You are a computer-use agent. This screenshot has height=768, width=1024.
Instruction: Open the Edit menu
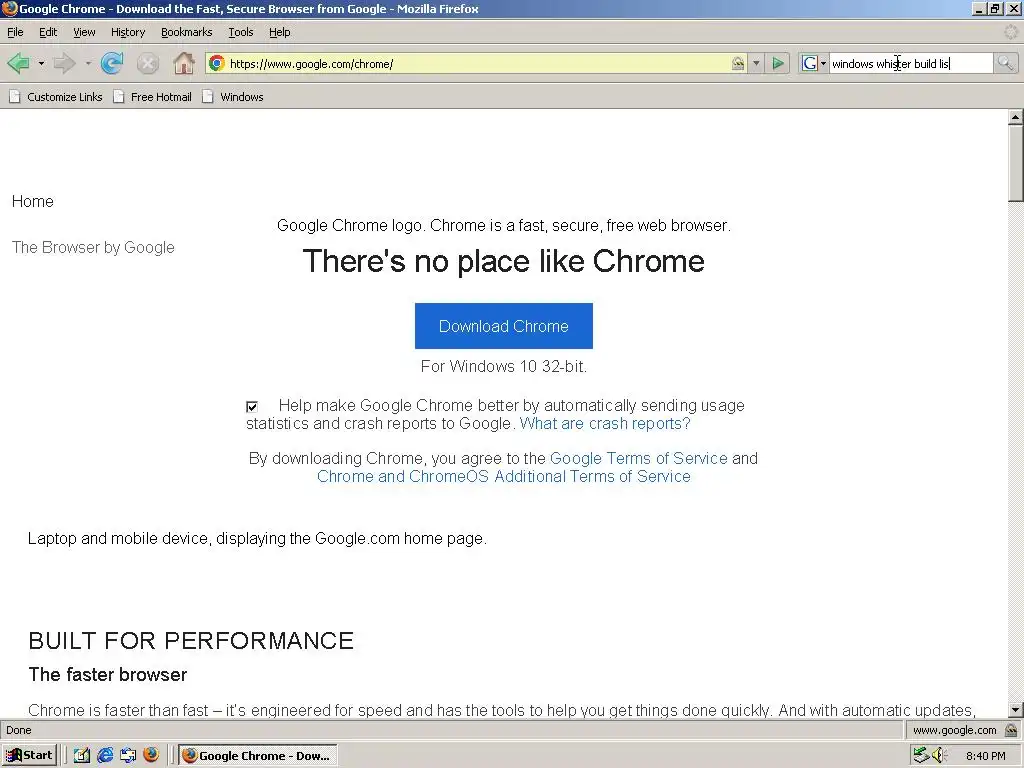pos(48,32)
